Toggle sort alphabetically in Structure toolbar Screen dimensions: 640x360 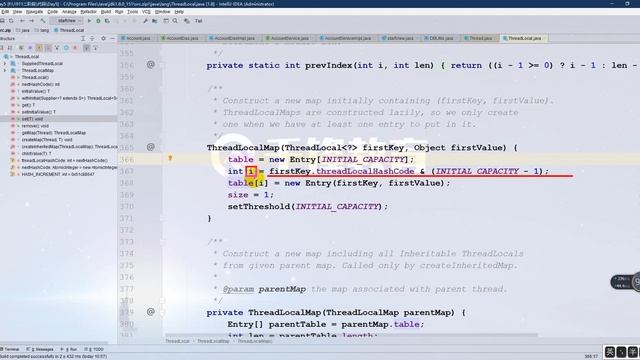click(10, 48)
